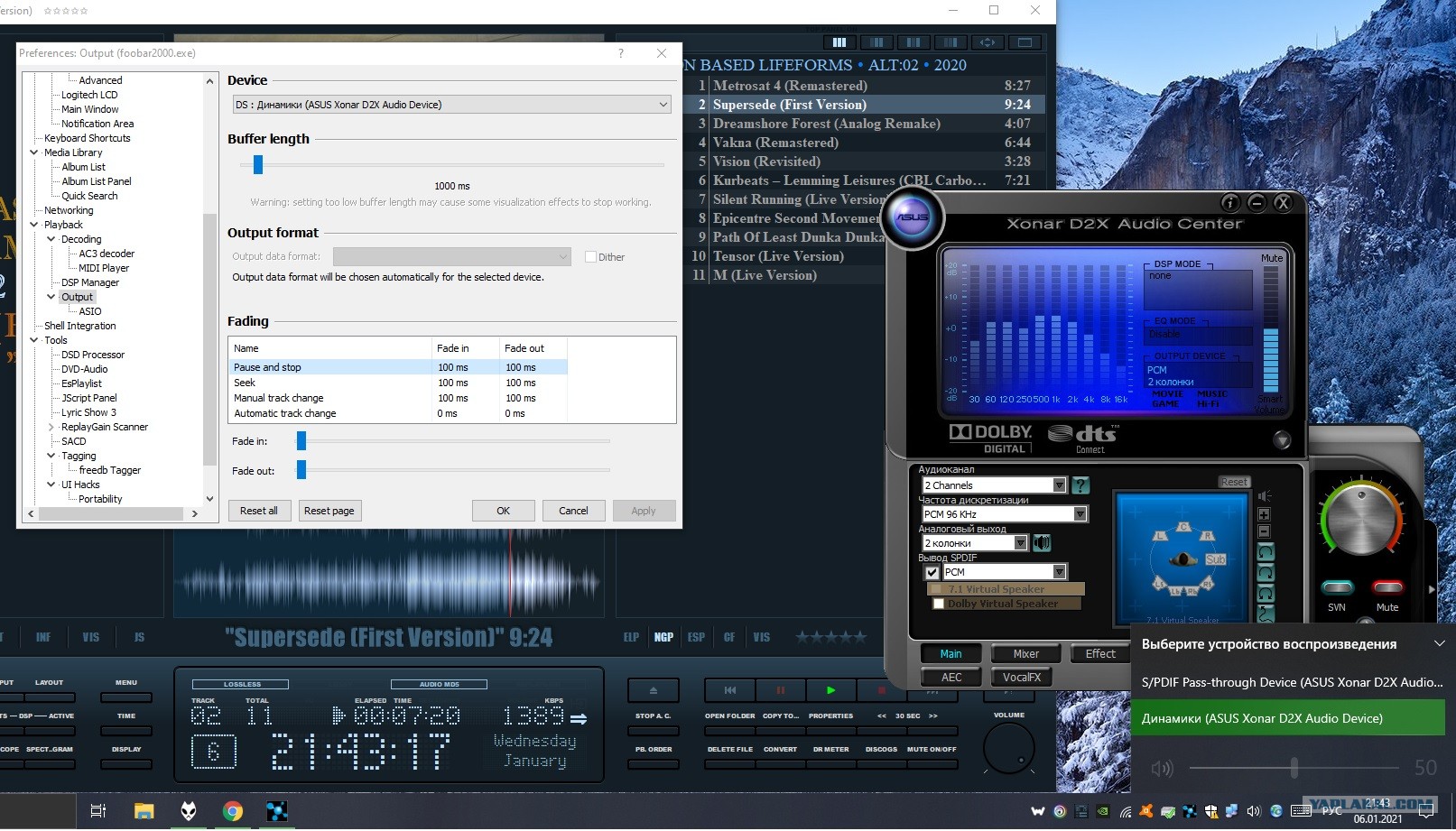Click the plus icon beside speaker layout
The width and height of the screenshot is (1456, 831).
pyautogui.click(x=1264, y=514)
